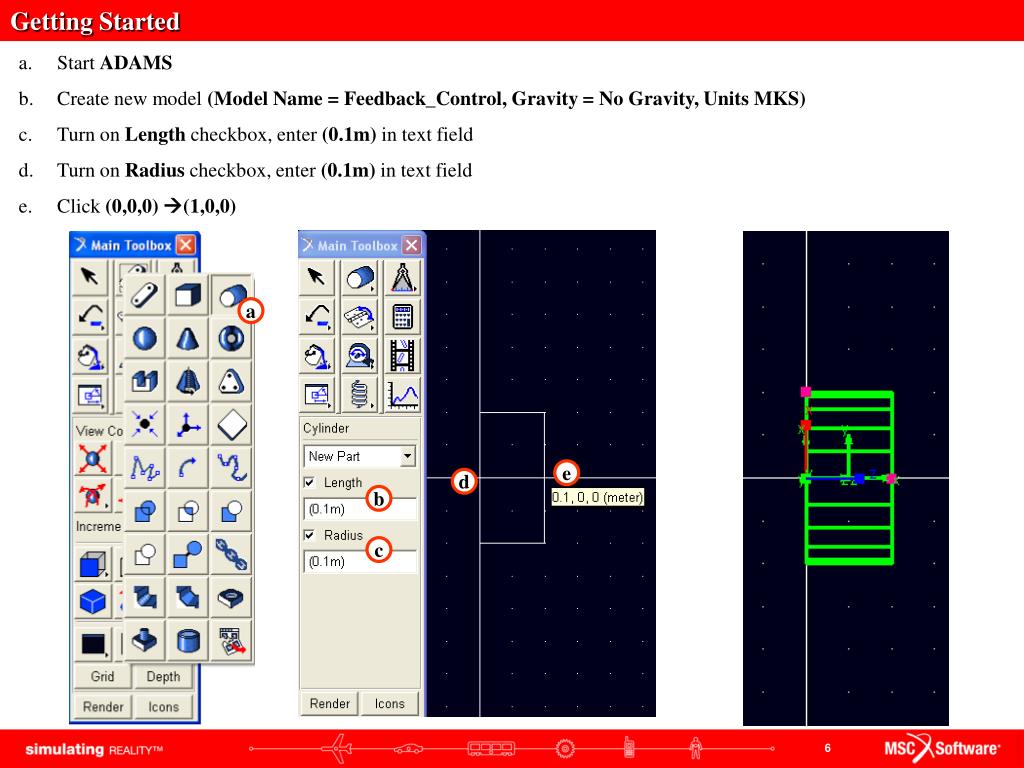This screenshot has width=1024, height=768.
Task: Toggle the Radius checkbox
Action: tap(310, 536)
